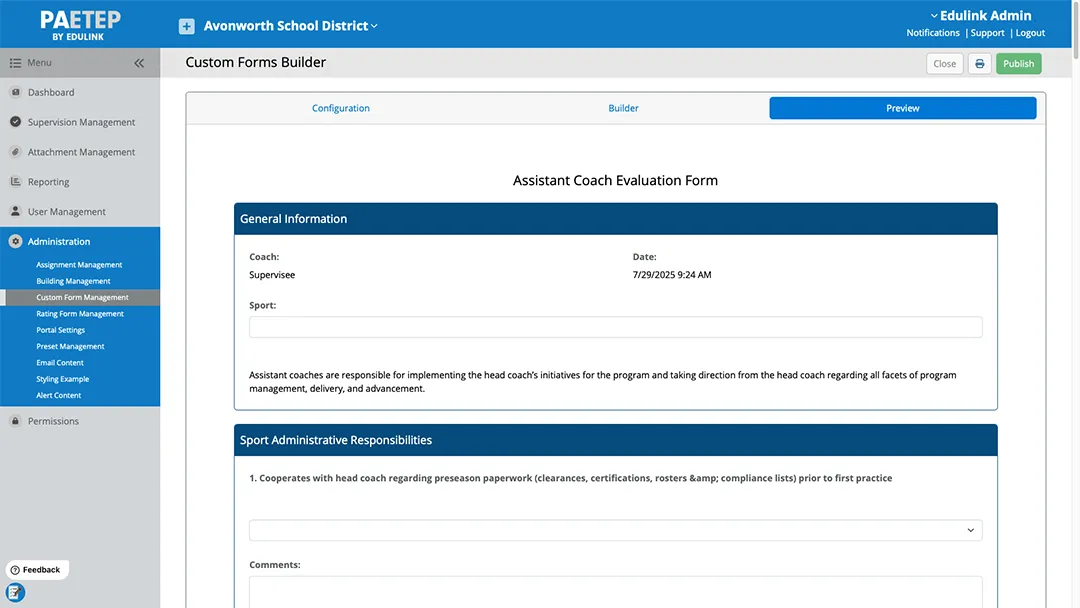The height and width of the screenshot is (608, 1080).
Task: Switch to the Builder tab
Action: (x=623, y=108)
